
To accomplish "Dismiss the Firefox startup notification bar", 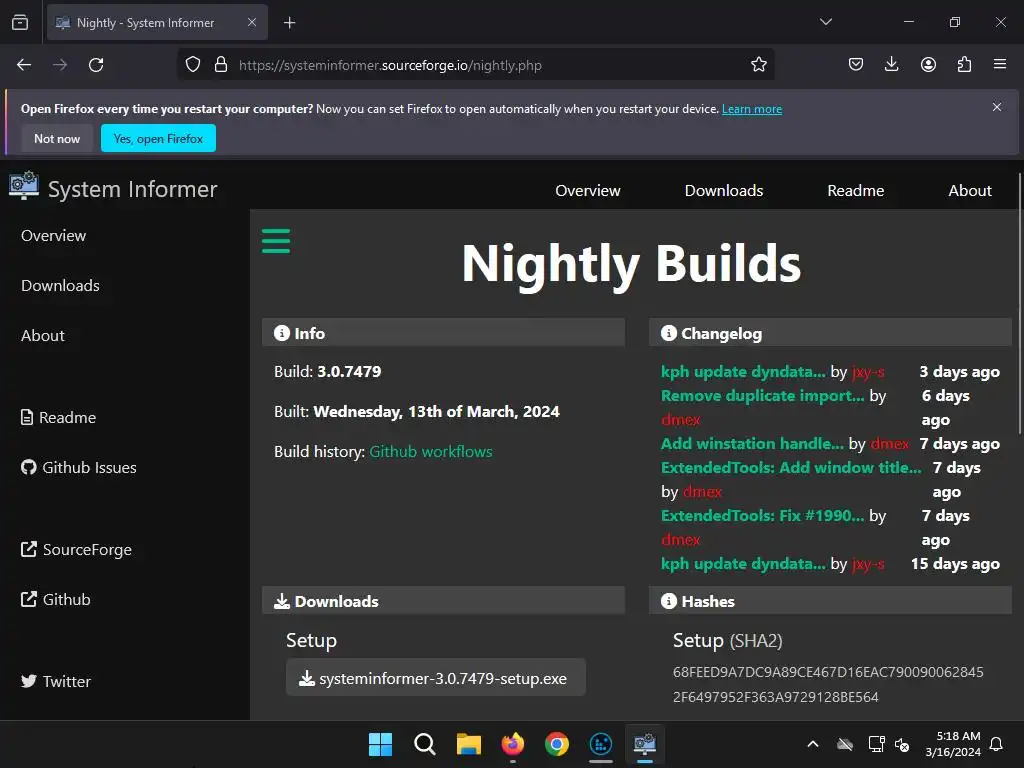I will (997, 107).
